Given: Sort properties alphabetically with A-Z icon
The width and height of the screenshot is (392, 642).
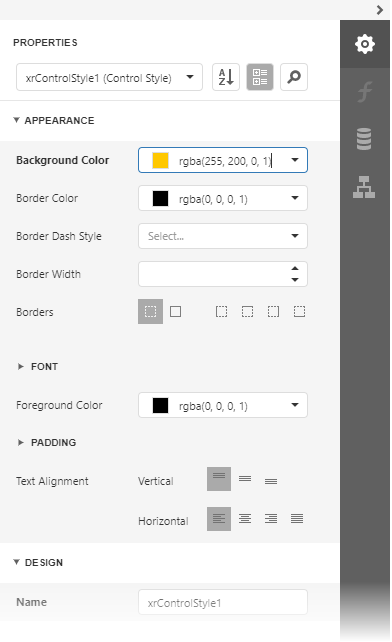Looking at the screenshot, I should pyautogui.click(x=226, y=77).
